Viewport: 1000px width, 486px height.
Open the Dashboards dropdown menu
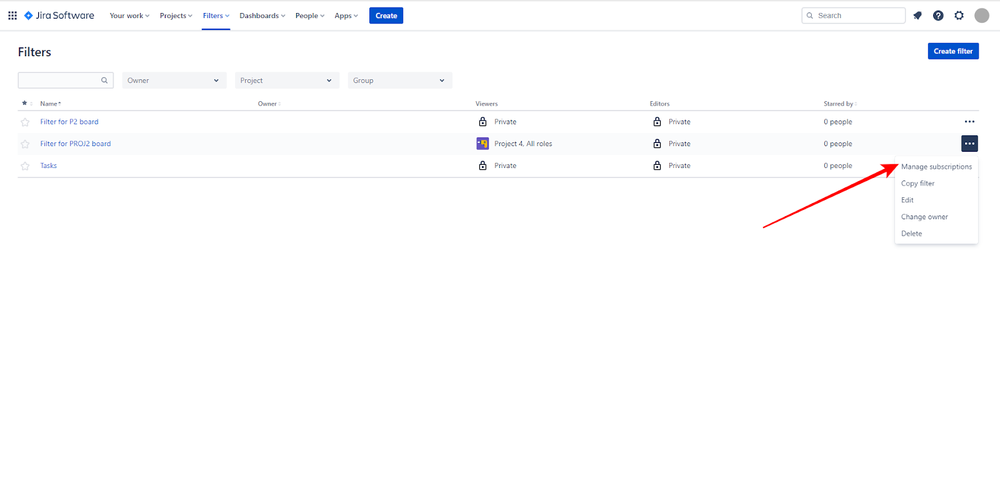pos(262,15)
